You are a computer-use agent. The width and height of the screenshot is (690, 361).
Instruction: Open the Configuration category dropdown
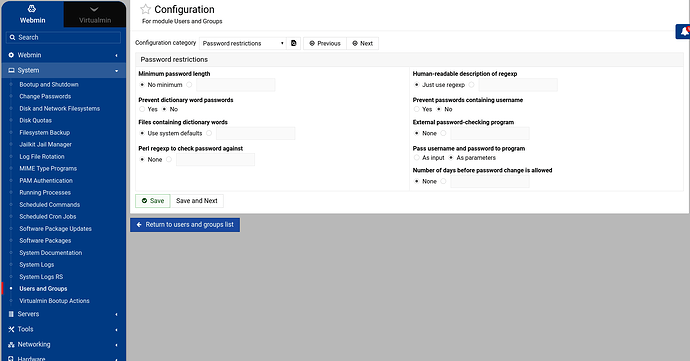click(243, 43)
